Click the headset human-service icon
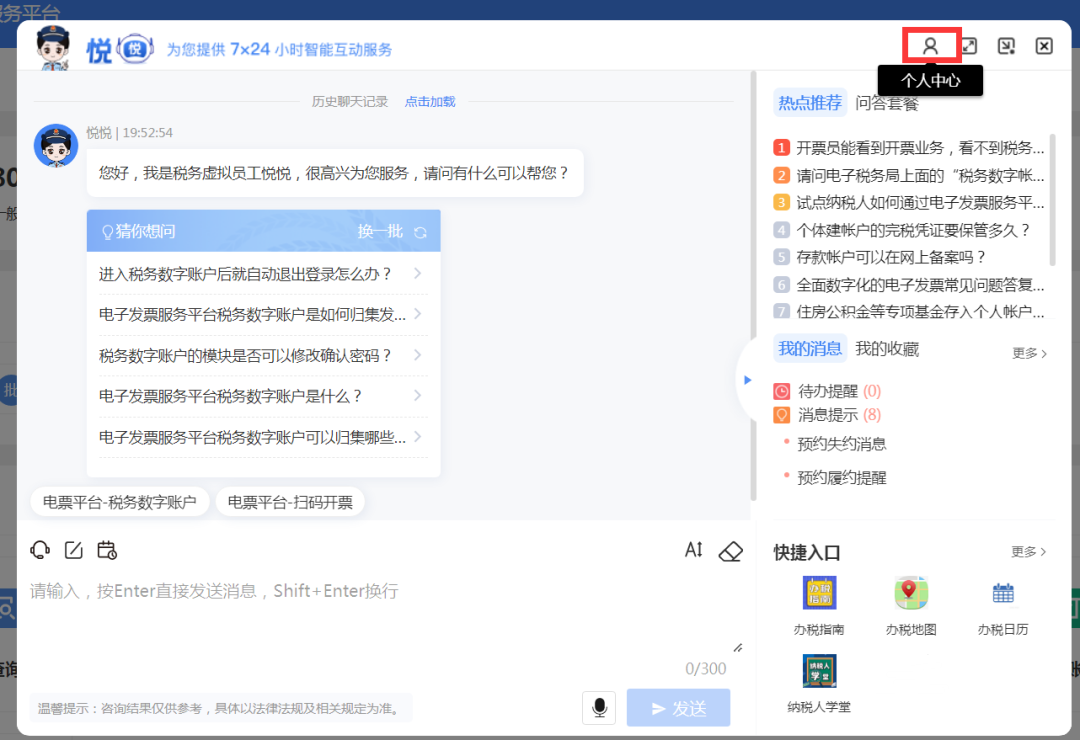The width and height of the screenshot is (1080, 740). 40,550
